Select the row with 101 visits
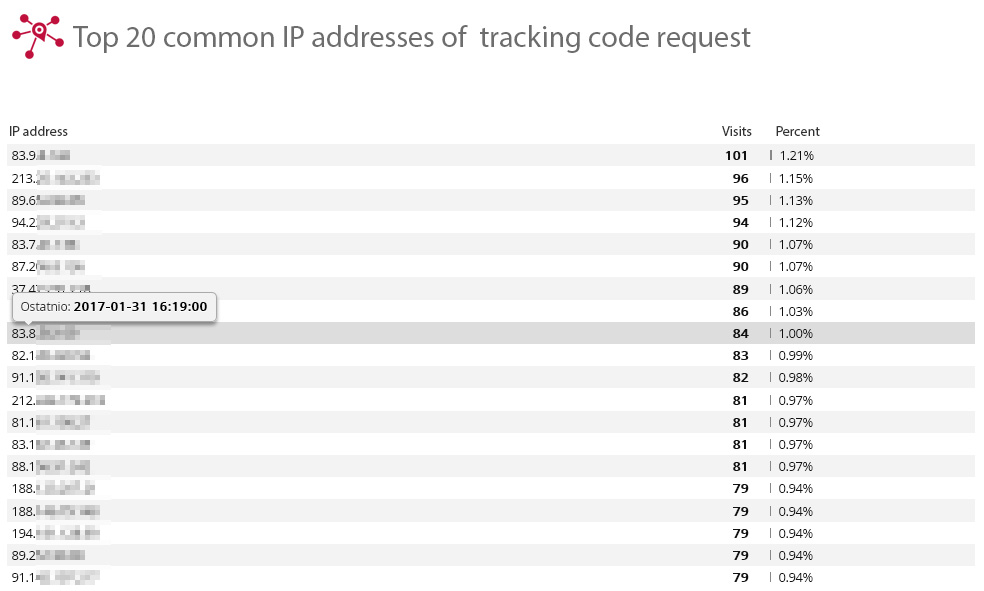The width and height of the screenshot is (984, 591). pos(491,155)
